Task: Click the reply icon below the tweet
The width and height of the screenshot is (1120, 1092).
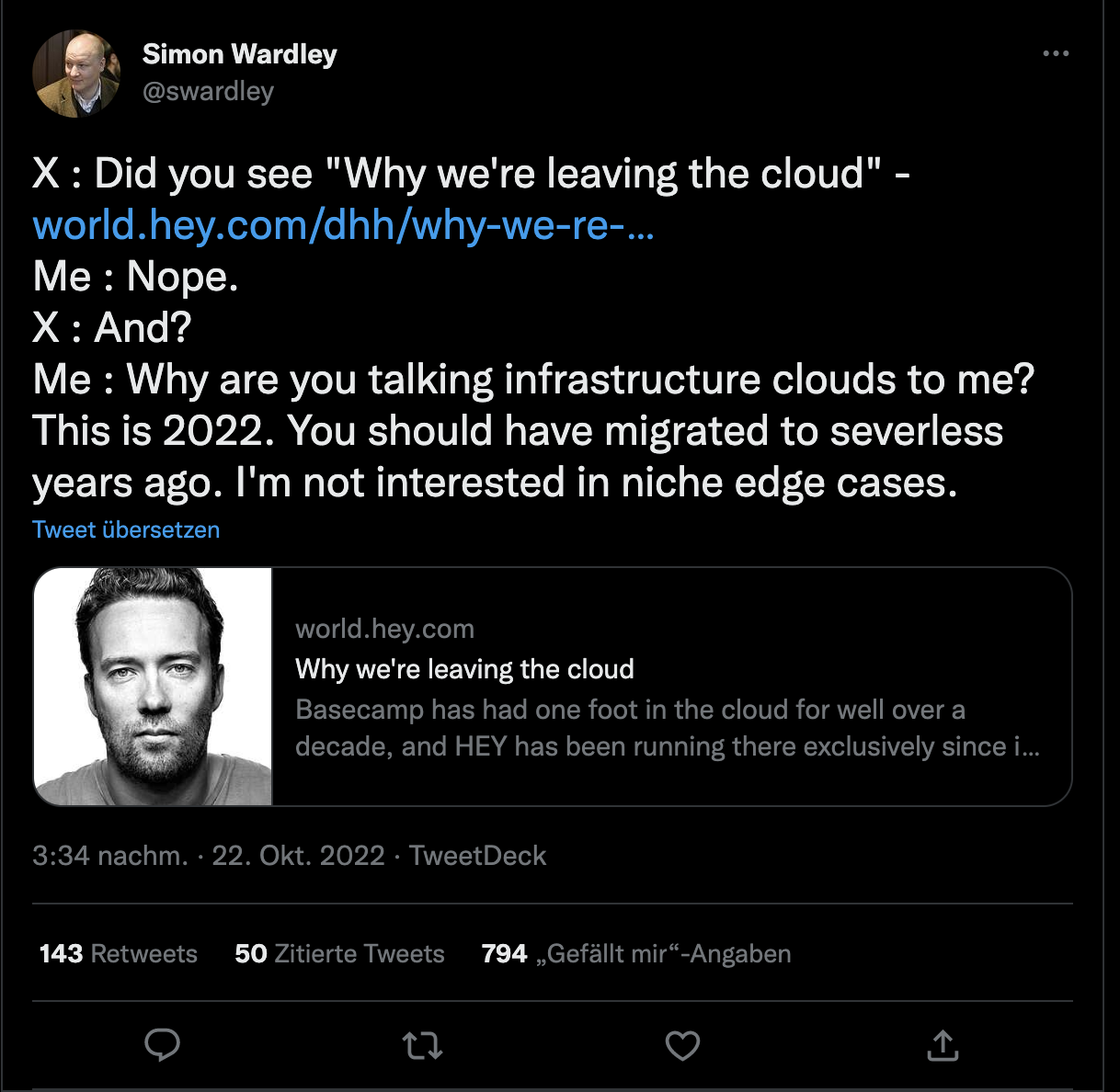Action: tap(164, 1045)
